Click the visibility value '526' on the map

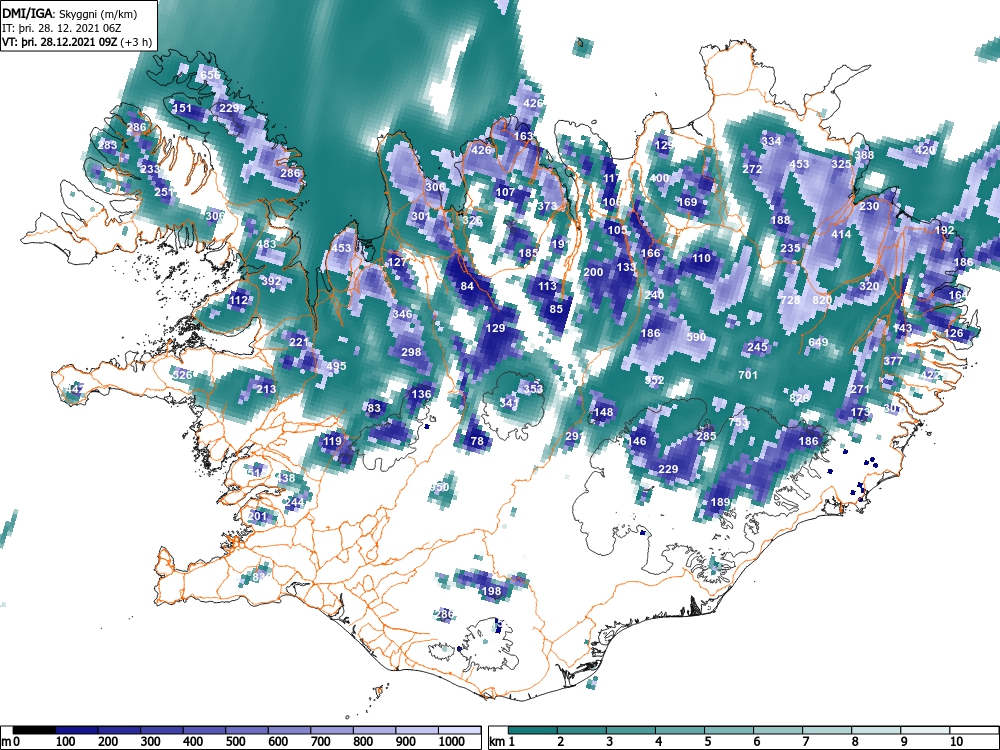click(x=182, y=374)
